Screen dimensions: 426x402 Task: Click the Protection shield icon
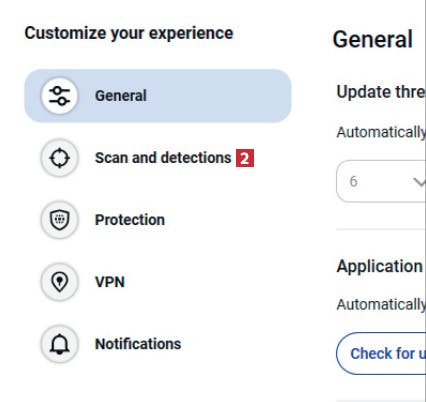(x=59, y=220)
